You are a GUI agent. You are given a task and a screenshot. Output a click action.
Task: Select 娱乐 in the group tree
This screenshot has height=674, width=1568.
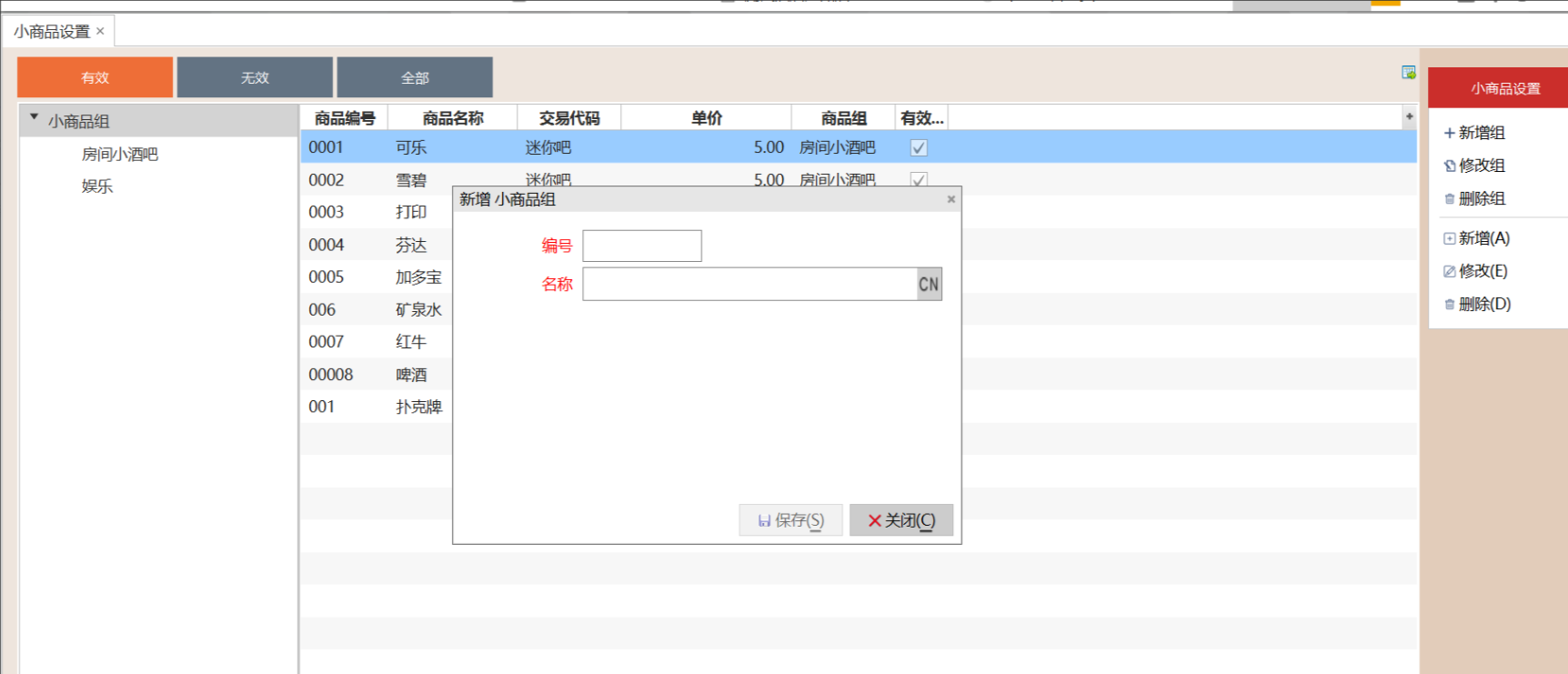tap(97, 186)
